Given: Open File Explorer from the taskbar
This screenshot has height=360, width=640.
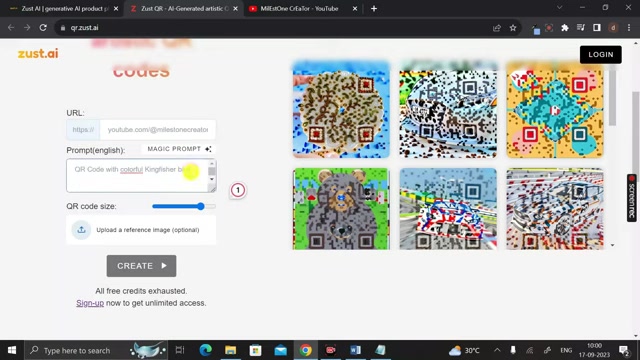Looking at the screenshot, I should click(x=231, y=350).
